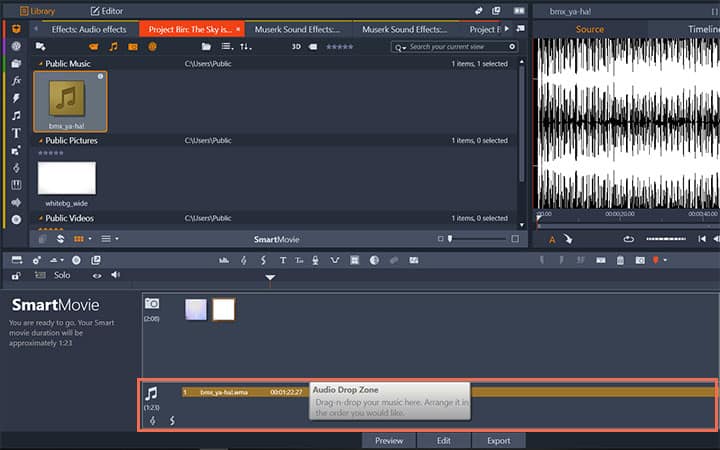Open the sort order dropdown in library toolbar

point(246,47)
